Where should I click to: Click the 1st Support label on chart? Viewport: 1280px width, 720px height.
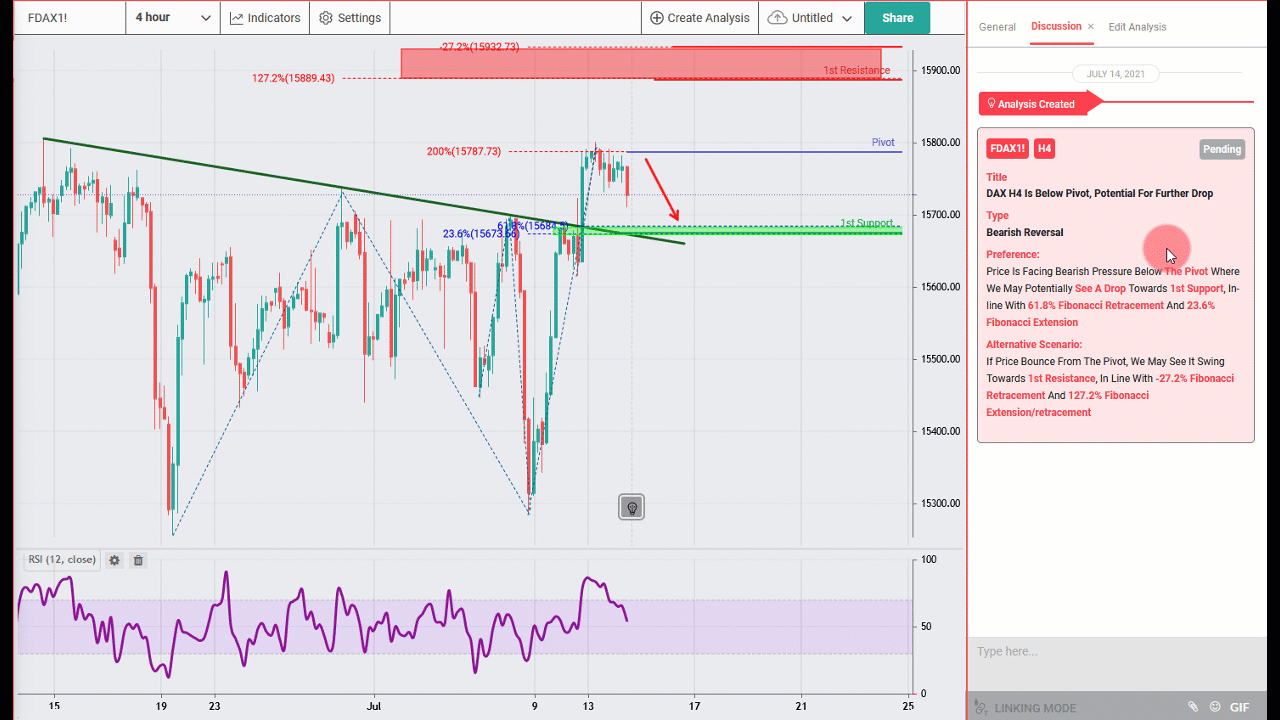[x=866, y=223]
